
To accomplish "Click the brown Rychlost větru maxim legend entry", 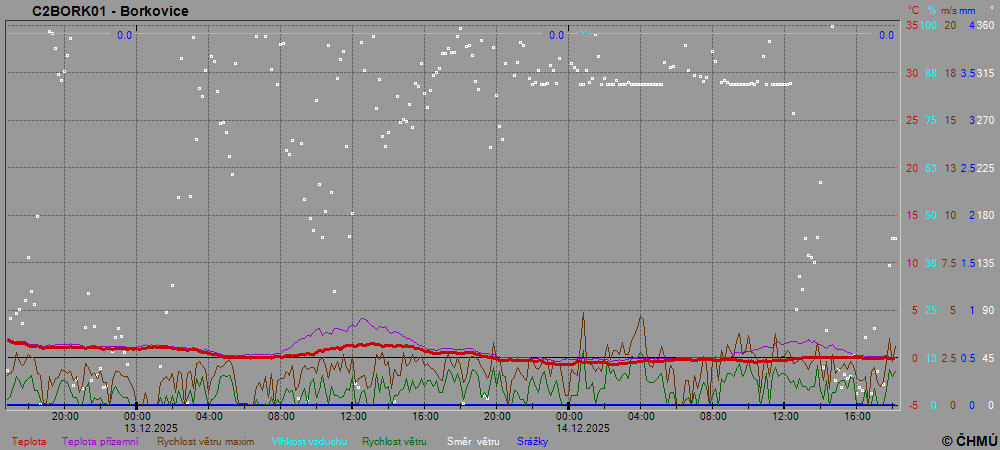I will tap(206, 441).
